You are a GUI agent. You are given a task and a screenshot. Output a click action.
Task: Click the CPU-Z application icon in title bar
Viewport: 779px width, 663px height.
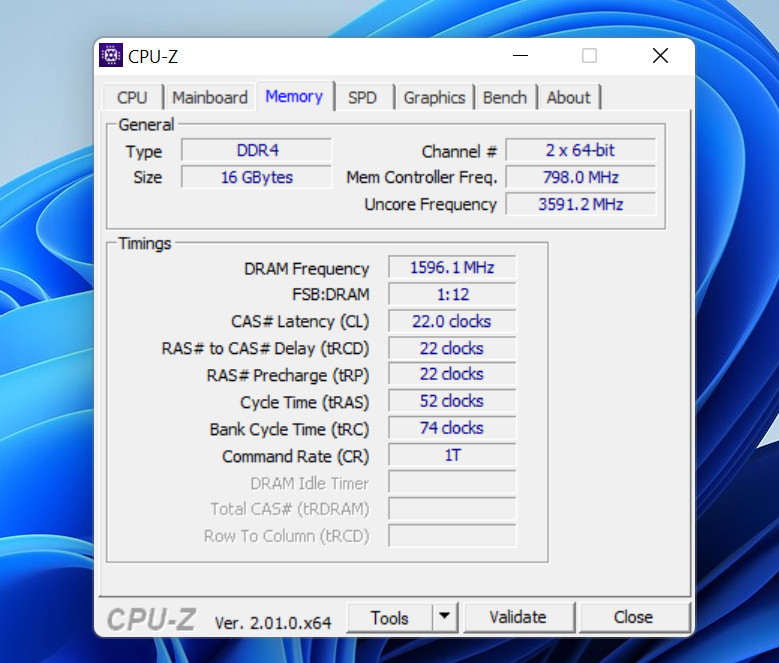111,55
